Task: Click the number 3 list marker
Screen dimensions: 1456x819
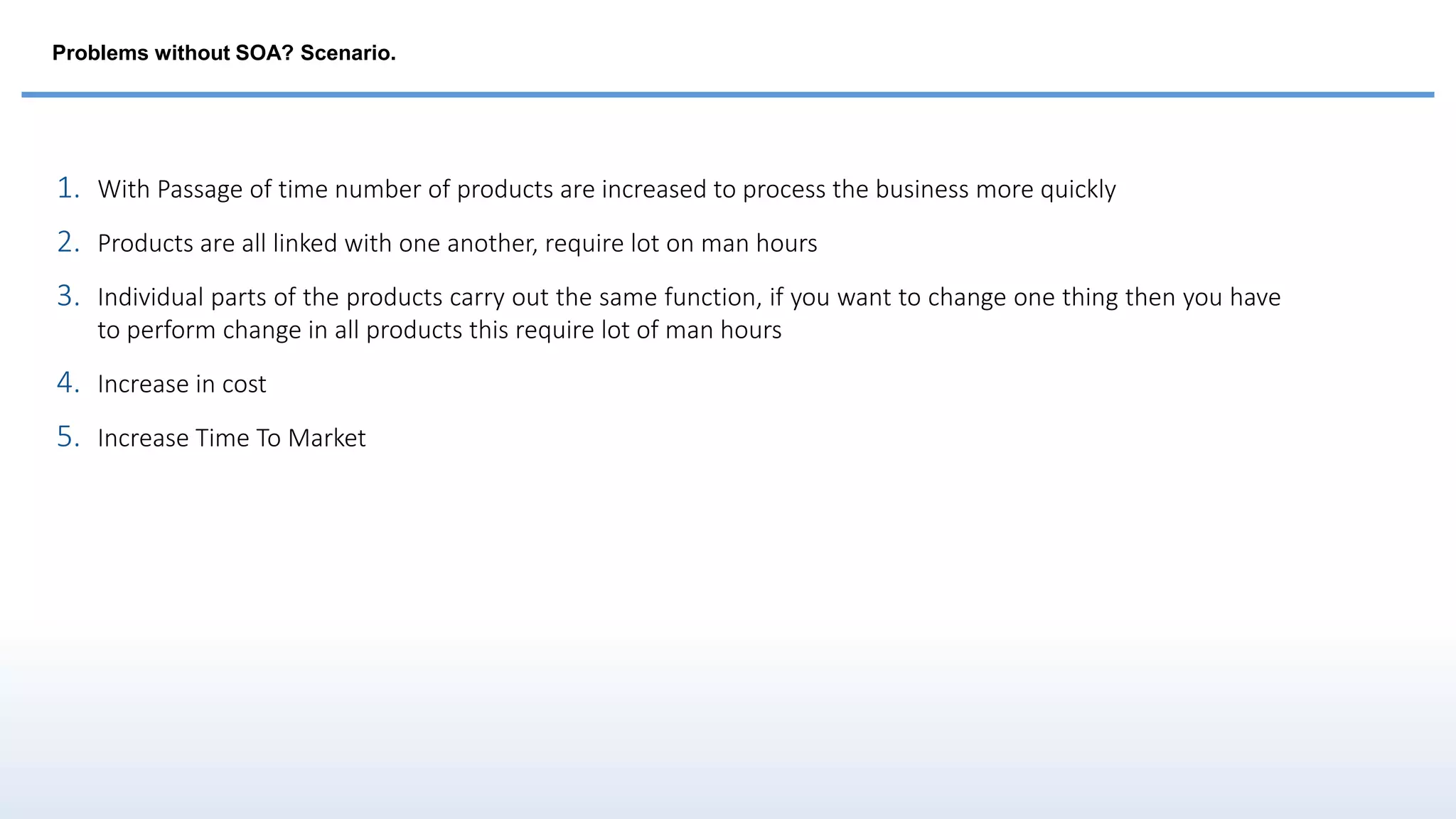Action: (68, 296)
